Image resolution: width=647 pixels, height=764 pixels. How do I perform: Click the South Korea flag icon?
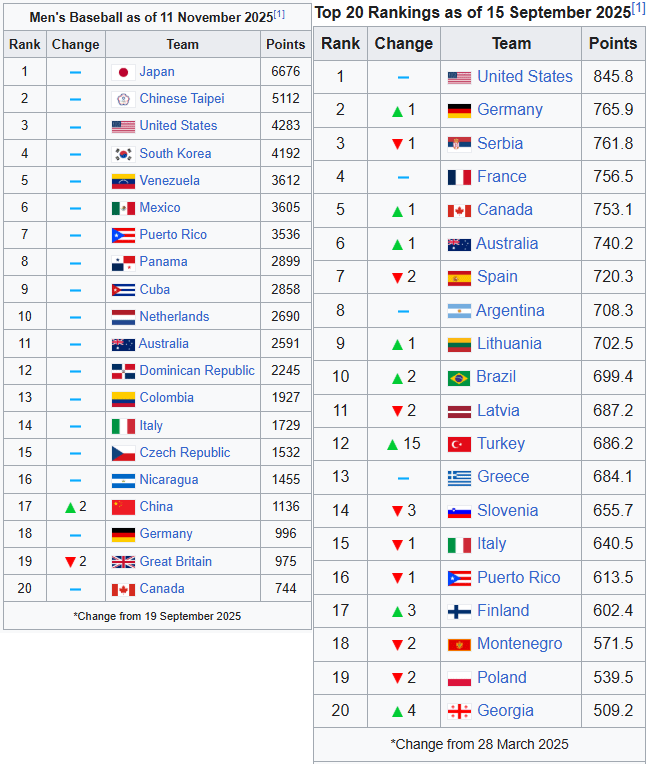(123, 154)
